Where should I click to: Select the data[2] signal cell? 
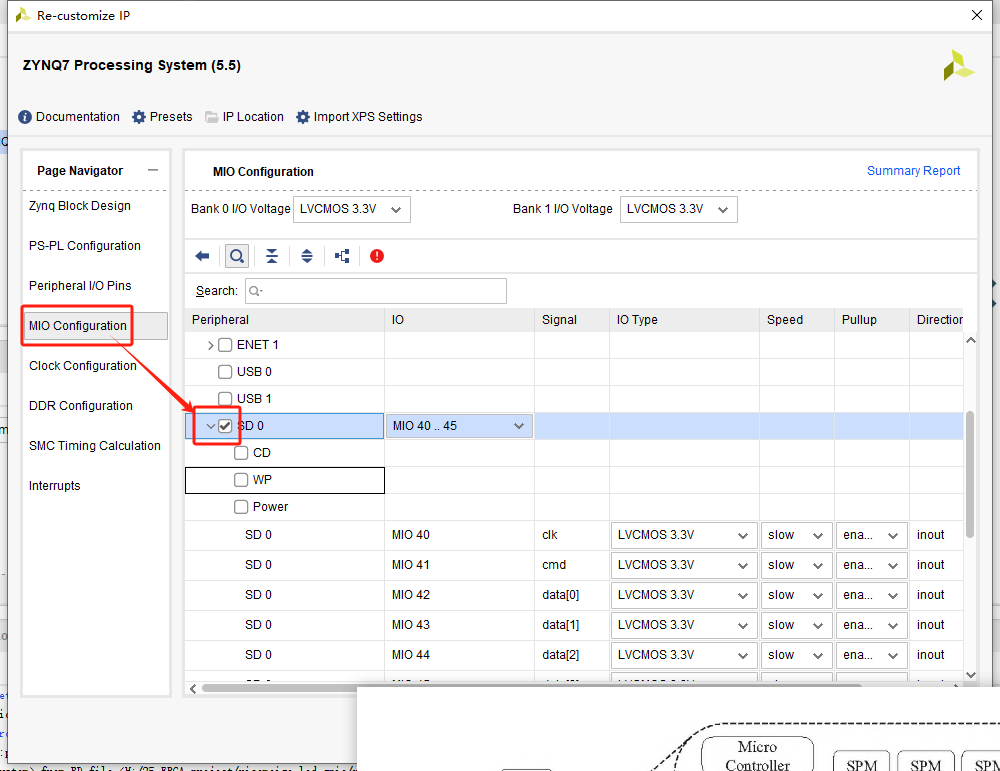[572, 655]
